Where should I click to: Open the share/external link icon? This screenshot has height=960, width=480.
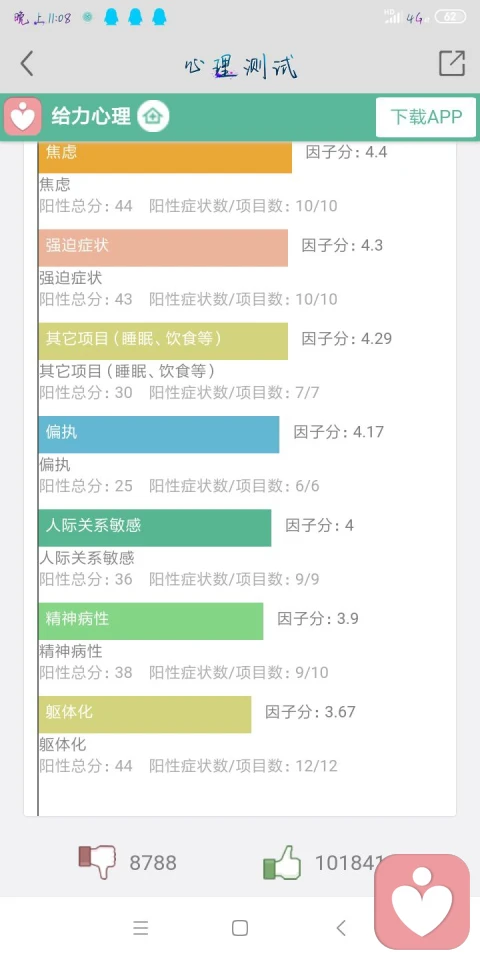(x=452, y=63)
